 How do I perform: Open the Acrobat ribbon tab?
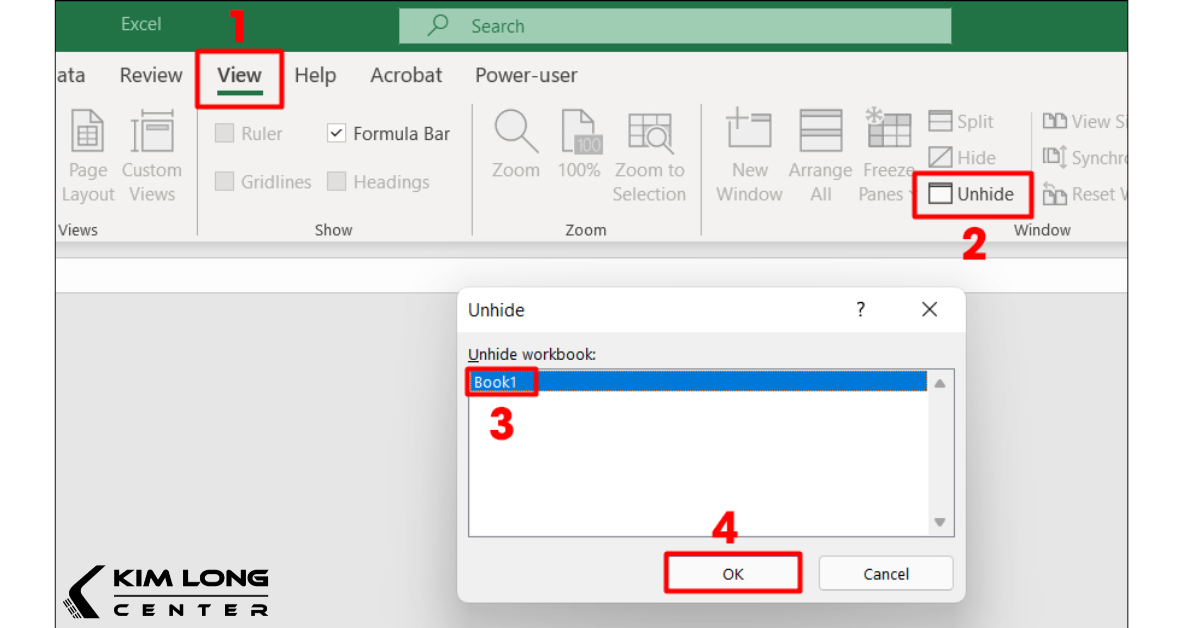tap(406, 75)
